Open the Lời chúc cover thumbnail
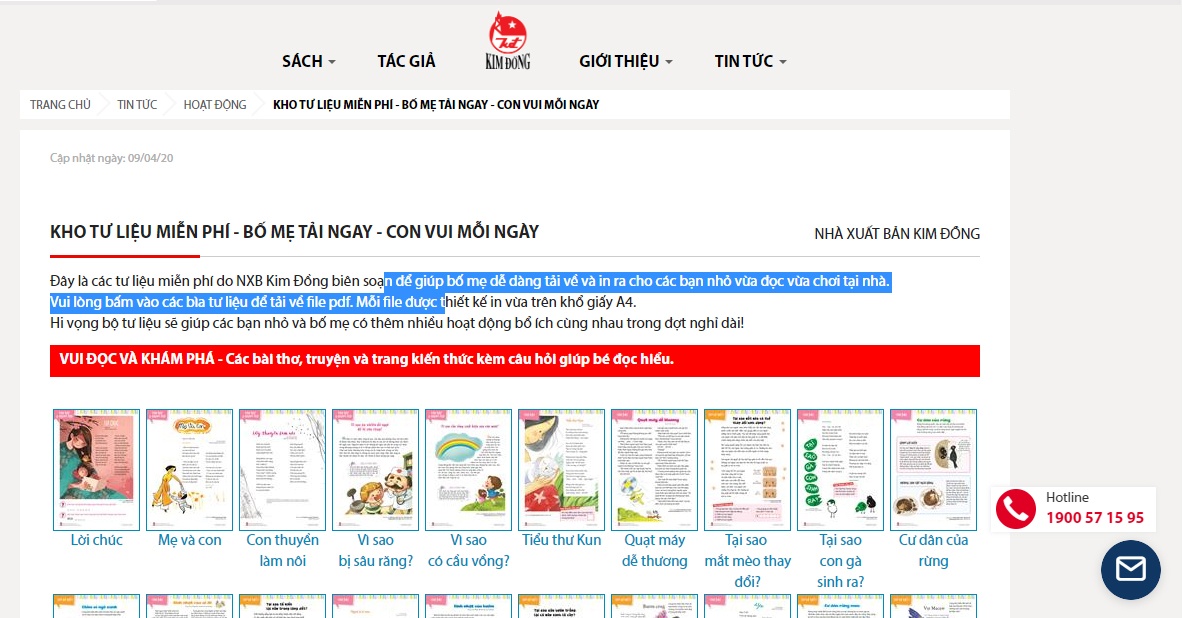 [96, 470]
